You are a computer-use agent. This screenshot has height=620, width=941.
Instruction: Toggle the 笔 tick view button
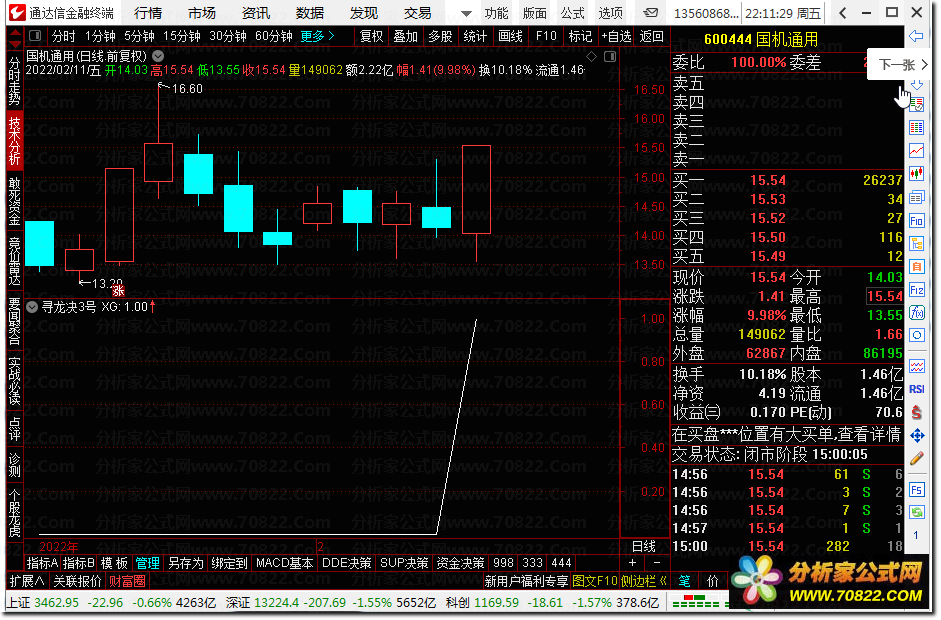coord(684,581)
